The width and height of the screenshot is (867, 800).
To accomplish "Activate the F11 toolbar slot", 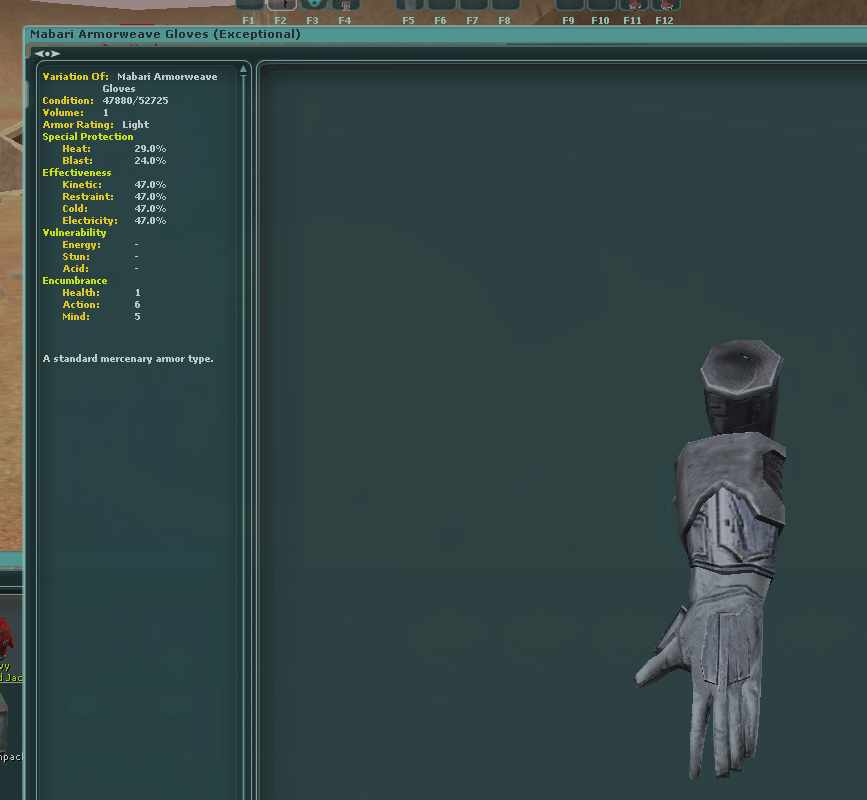I will [x=633, y=6].
